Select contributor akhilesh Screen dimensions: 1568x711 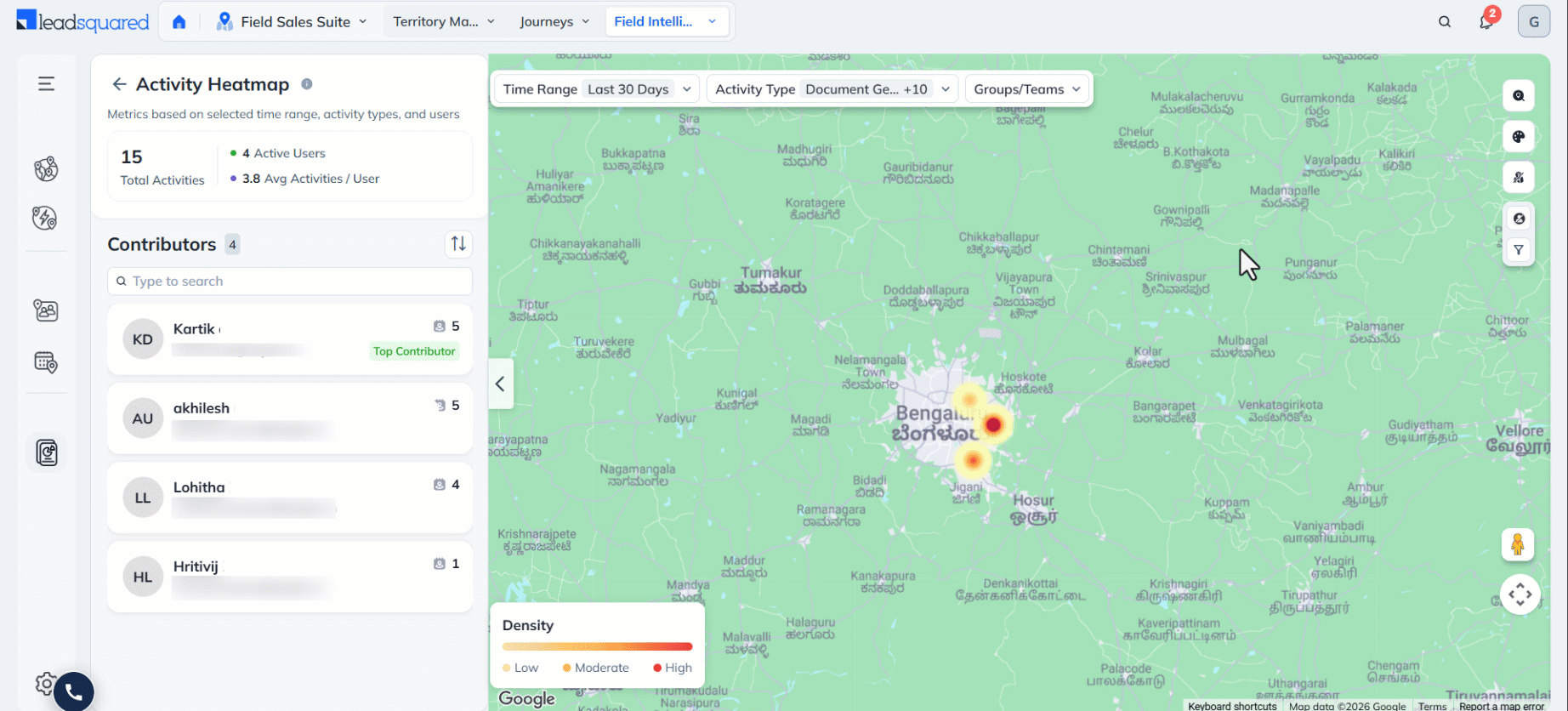[x=290, y=418]
